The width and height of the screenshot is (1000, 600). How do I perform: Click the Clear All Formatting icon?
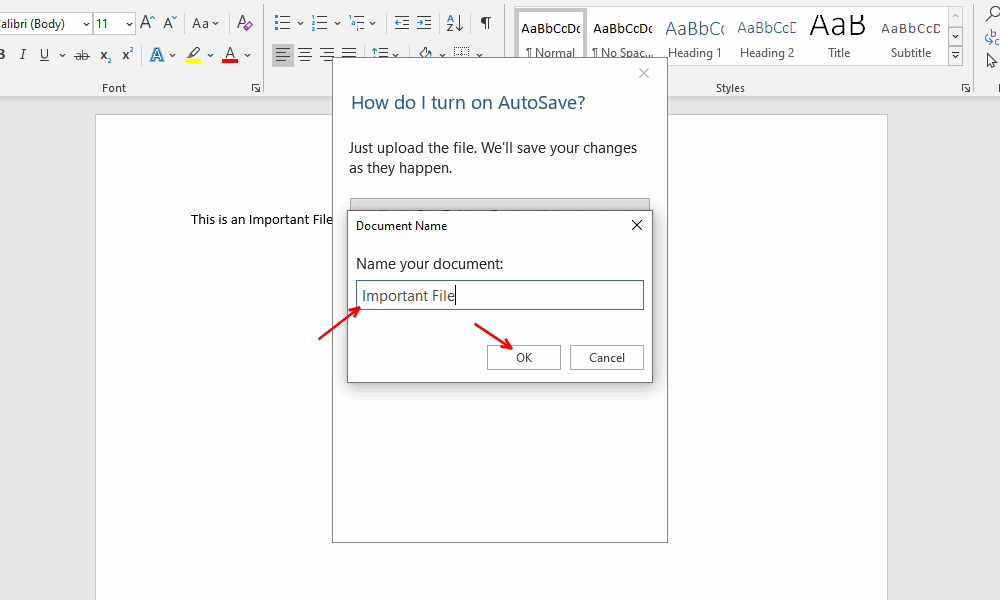pyautogui.click(x=245, y=23)
